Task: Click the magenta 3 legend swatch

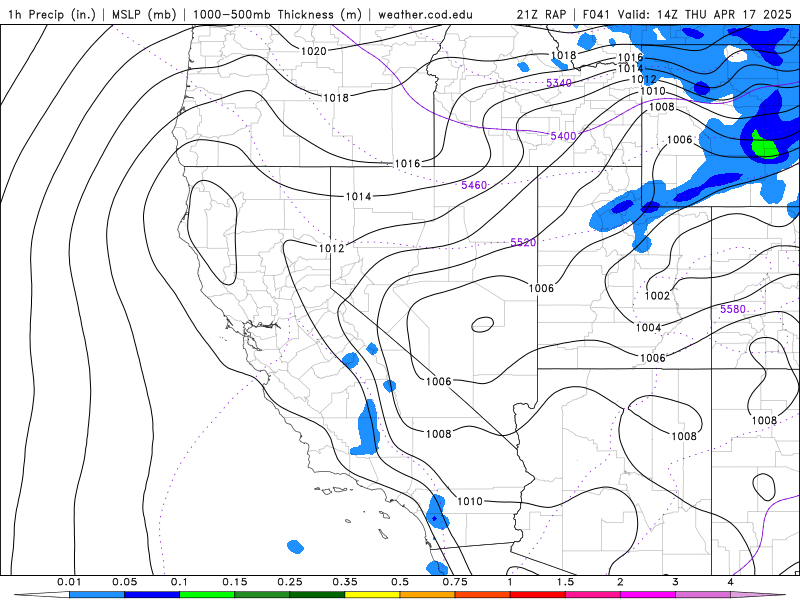Action: click(648, 595)
